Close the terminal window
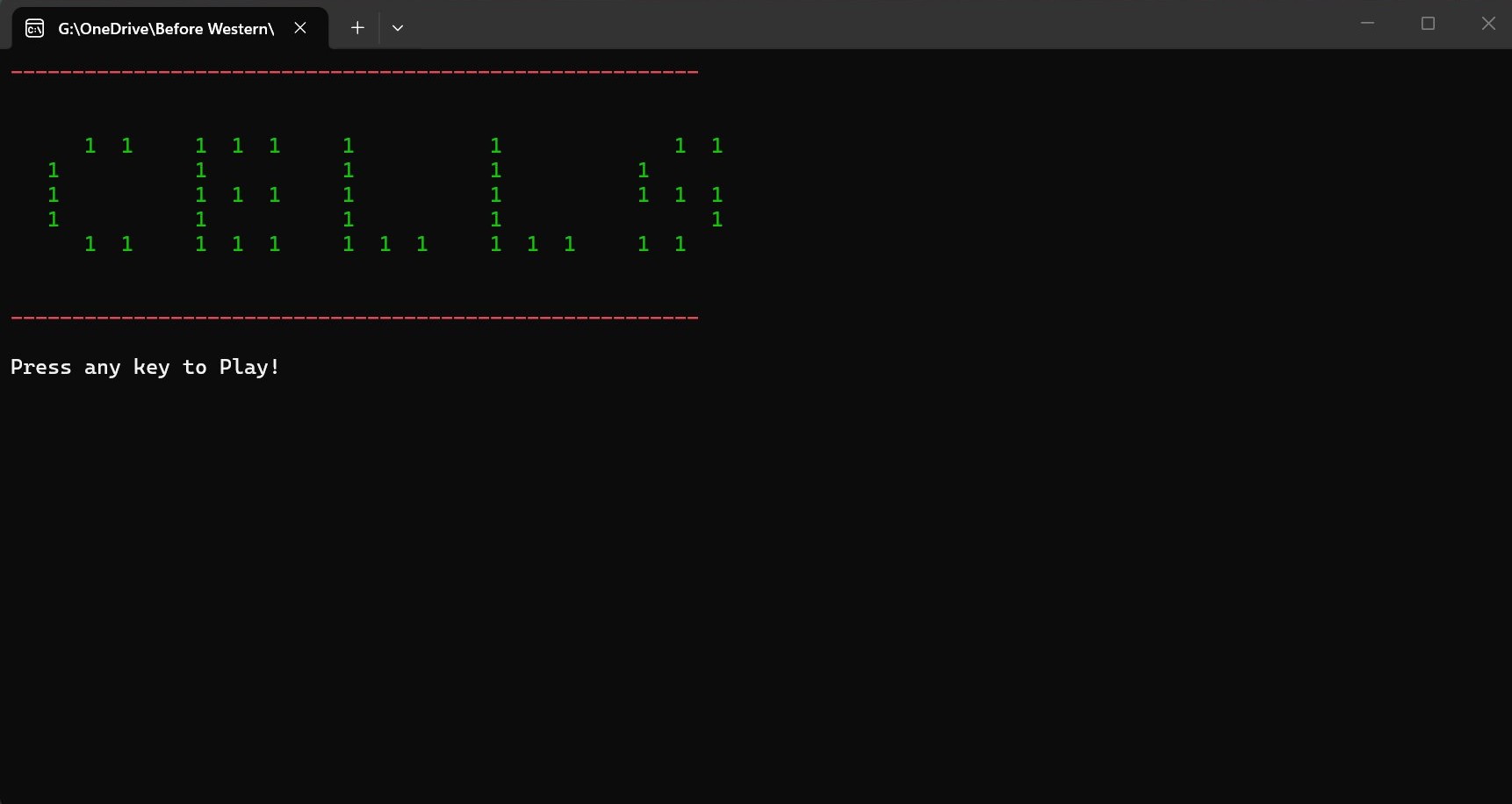Viewport: 1512px width, 804px height. [x=1487, y=24]
